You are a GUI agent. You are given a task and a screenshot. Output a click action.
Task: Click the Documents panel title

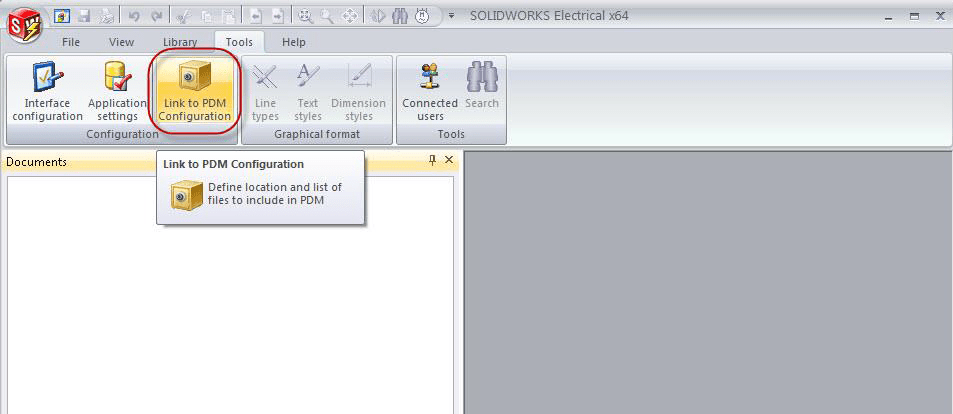point(36,162)
